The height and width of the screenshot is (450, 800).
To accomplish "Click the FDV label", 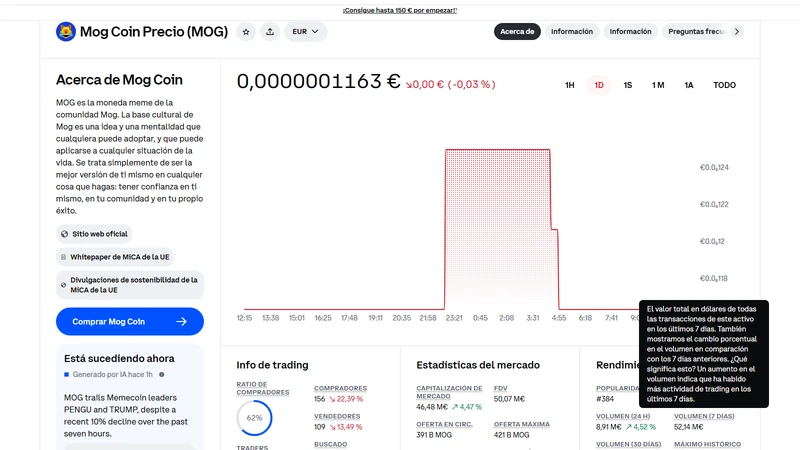I will [501, 388].
